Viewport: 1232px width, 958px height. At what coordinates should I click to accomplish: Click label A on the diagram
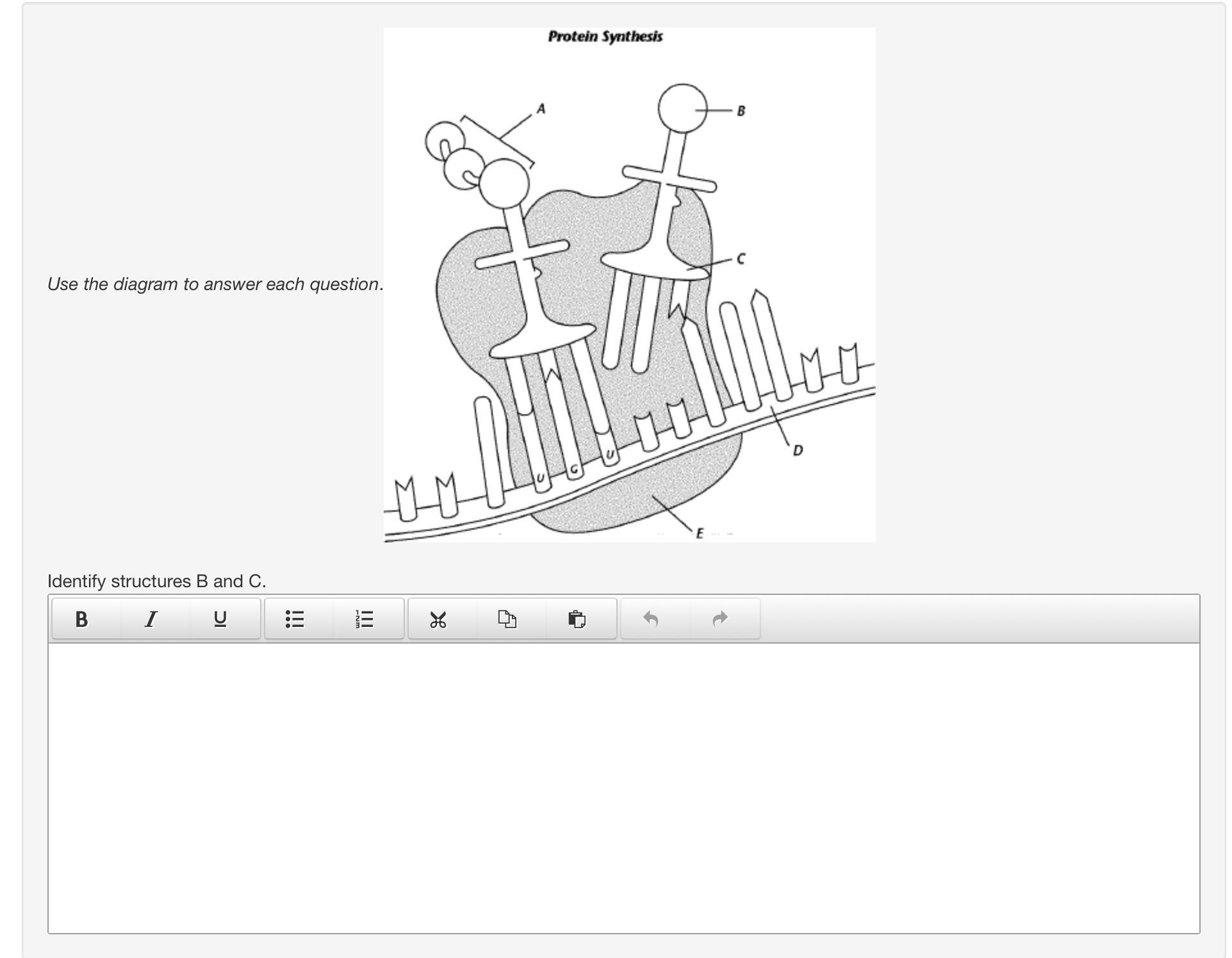(x=541, y=109)
